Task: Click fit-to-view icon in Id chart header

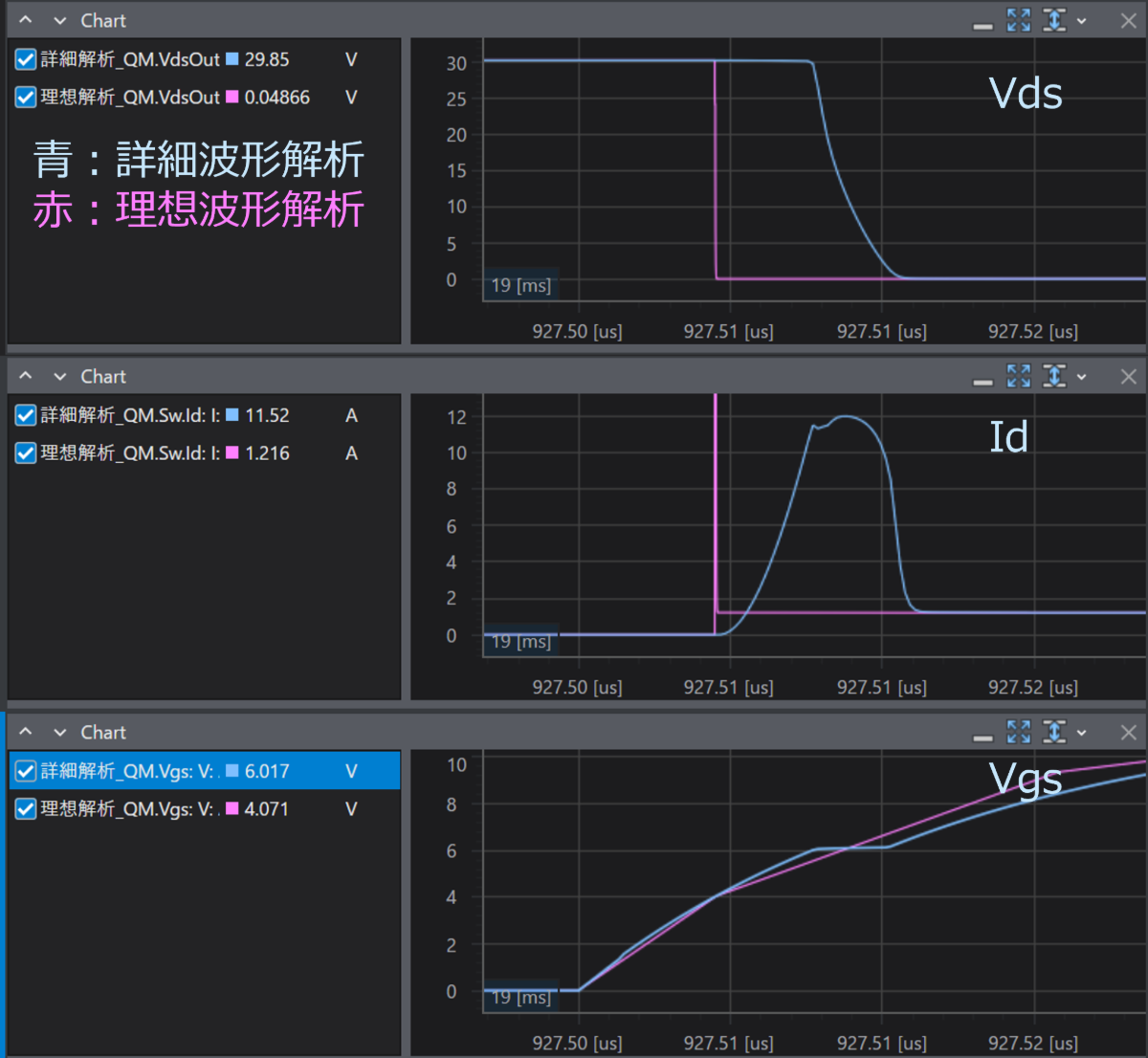Action: [1019, 376]
